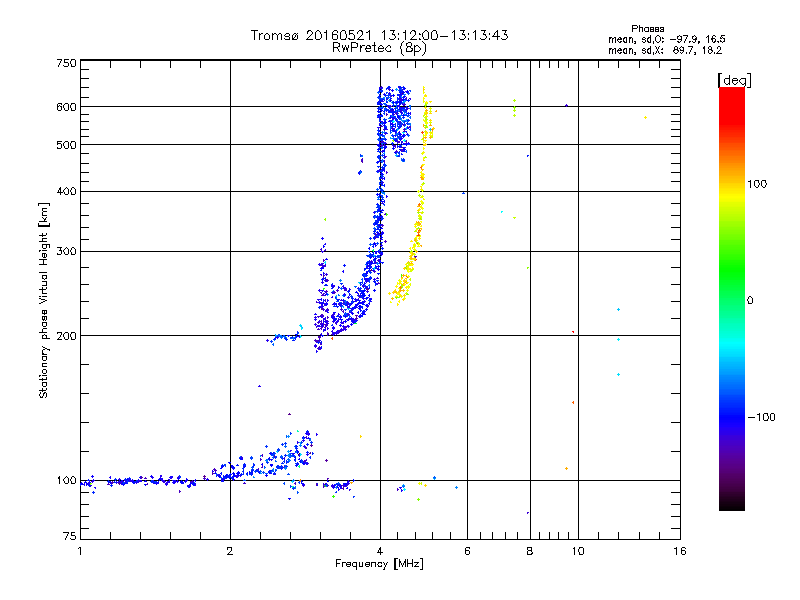Click the y-axis tick label '100'

(66, 480)
